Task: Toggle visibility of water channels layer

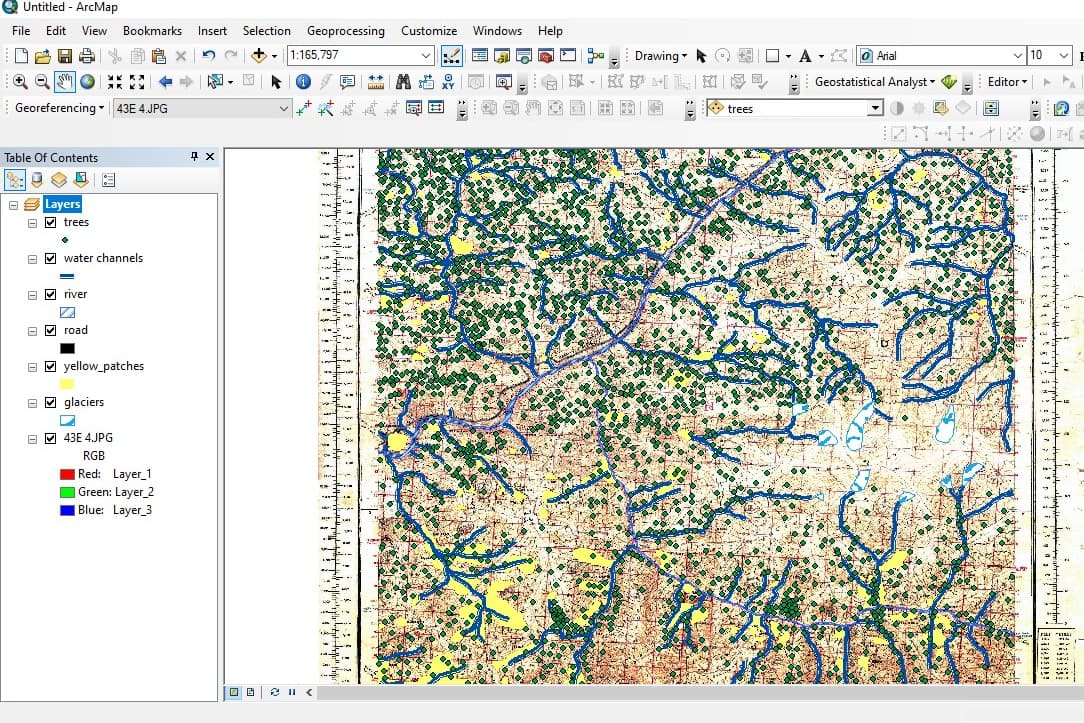Action: pos(50,259)
